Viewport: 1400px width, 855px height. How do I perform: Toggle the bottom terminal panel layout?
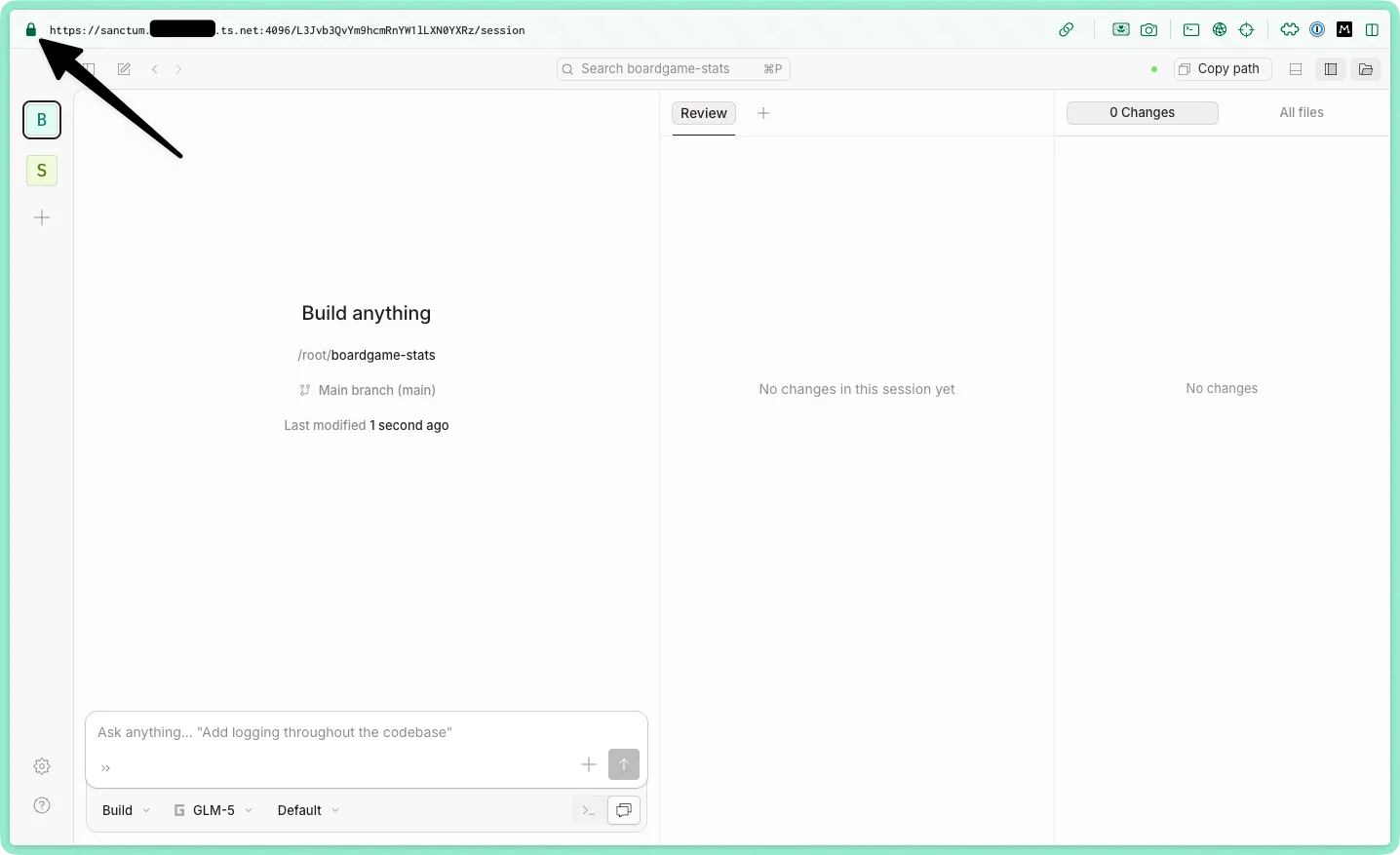(1296, 69)
